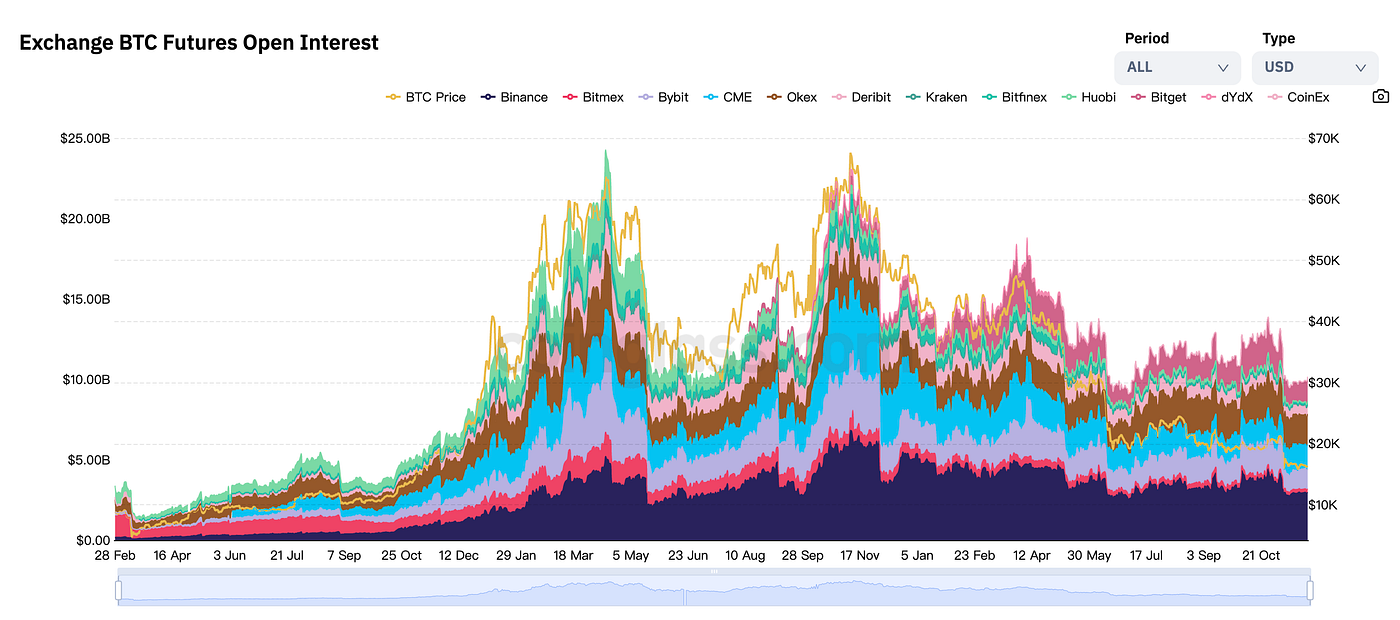Screen dimensions: 1400x620
Task: Click the camera screenshot icon
Action: click(x=1381, y=95)
